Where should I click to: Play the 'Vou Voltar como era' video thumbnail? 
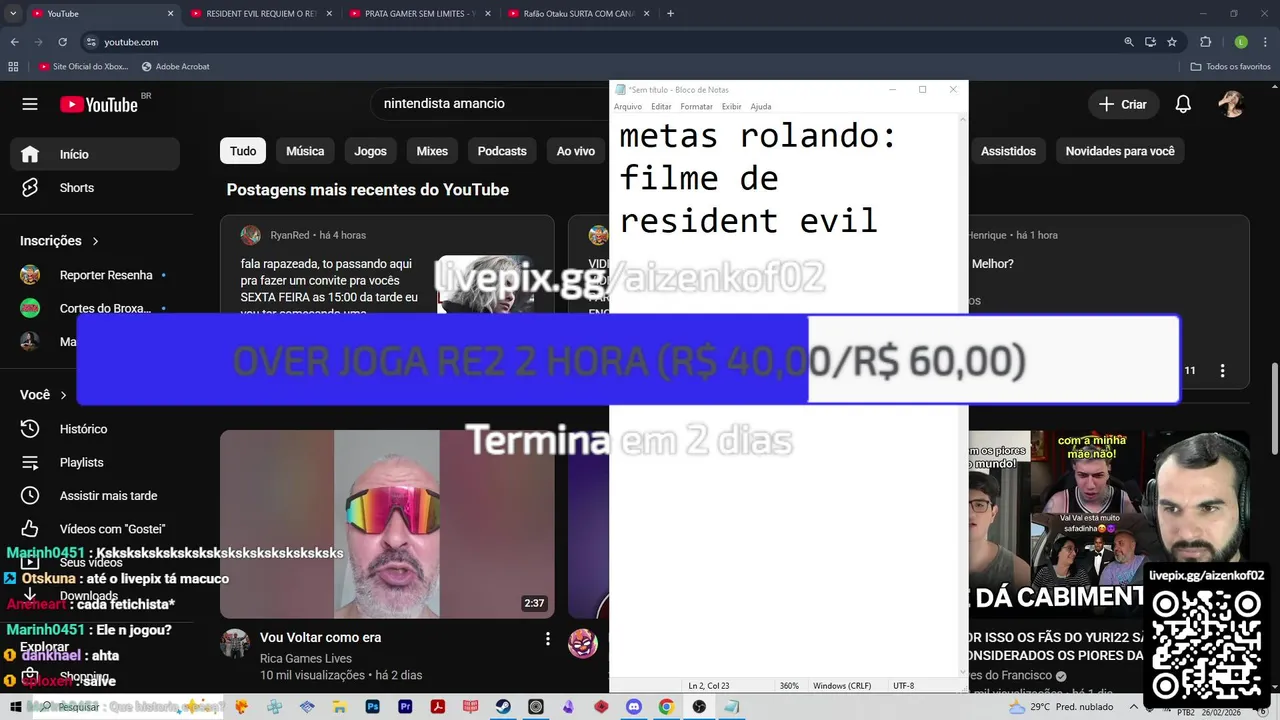[x=387, y=524]
